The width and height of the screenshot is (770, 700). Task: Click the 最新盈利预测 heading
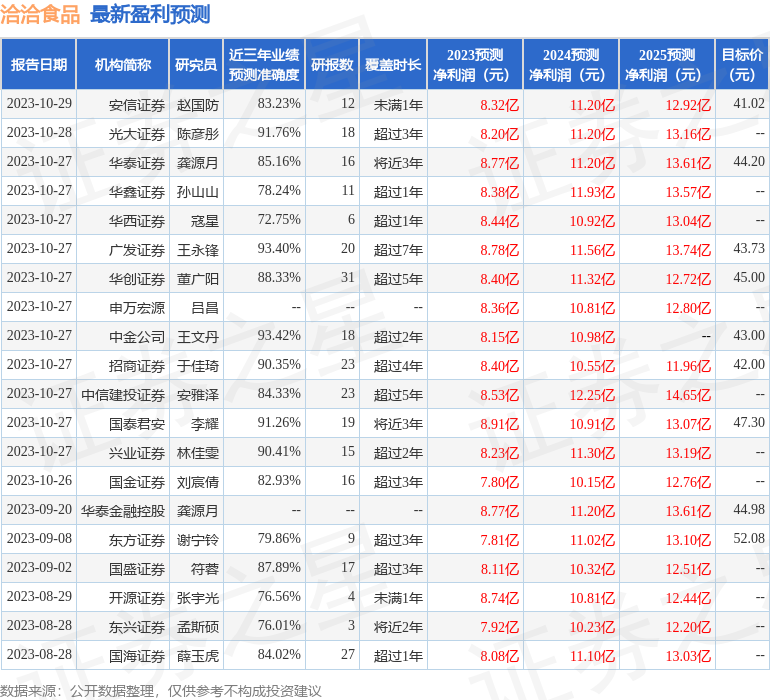(150, 14)
